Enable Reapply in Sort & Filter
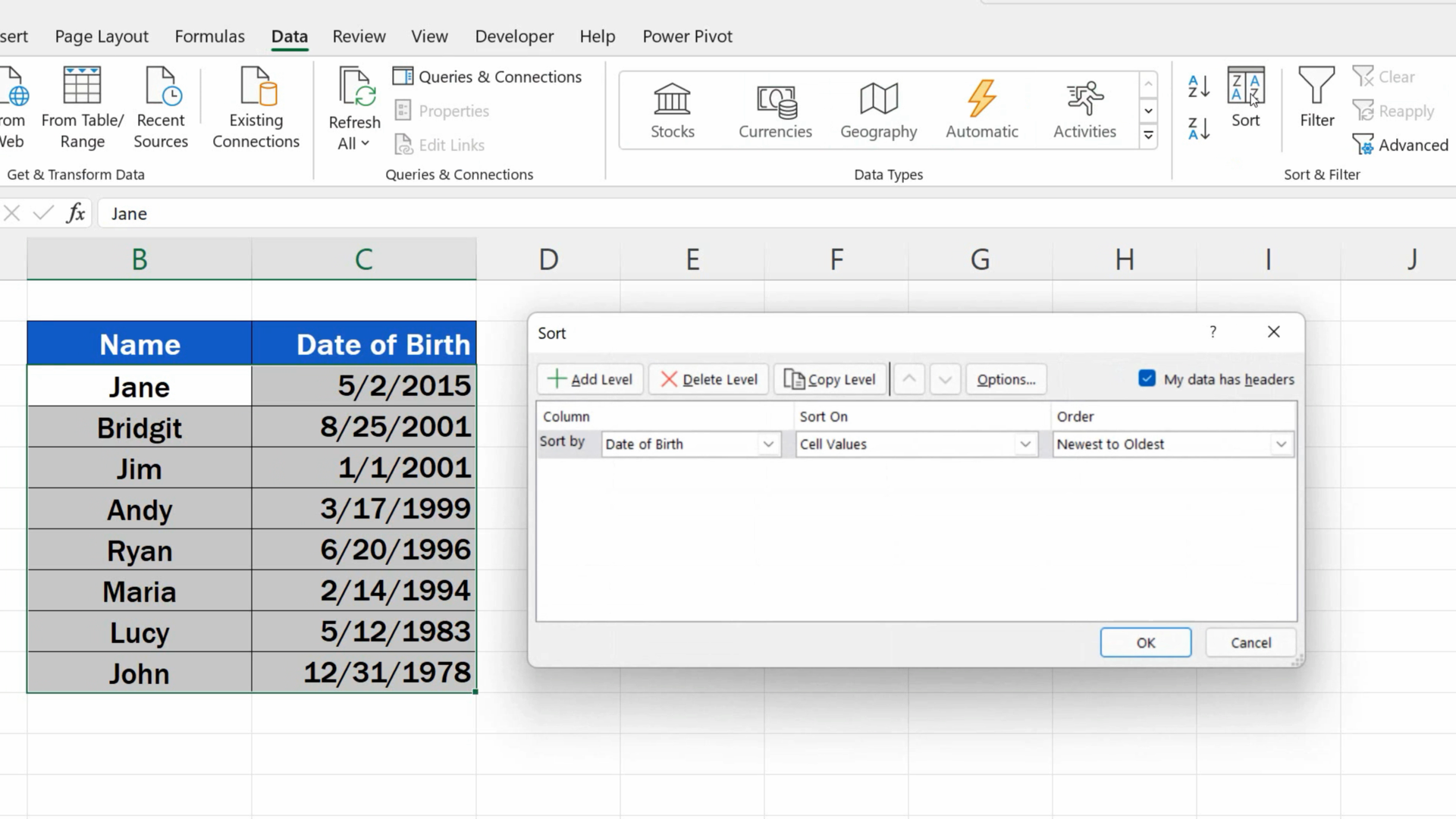The image size is (1456, 819). pyautogui.click(x=1394, y=111)
